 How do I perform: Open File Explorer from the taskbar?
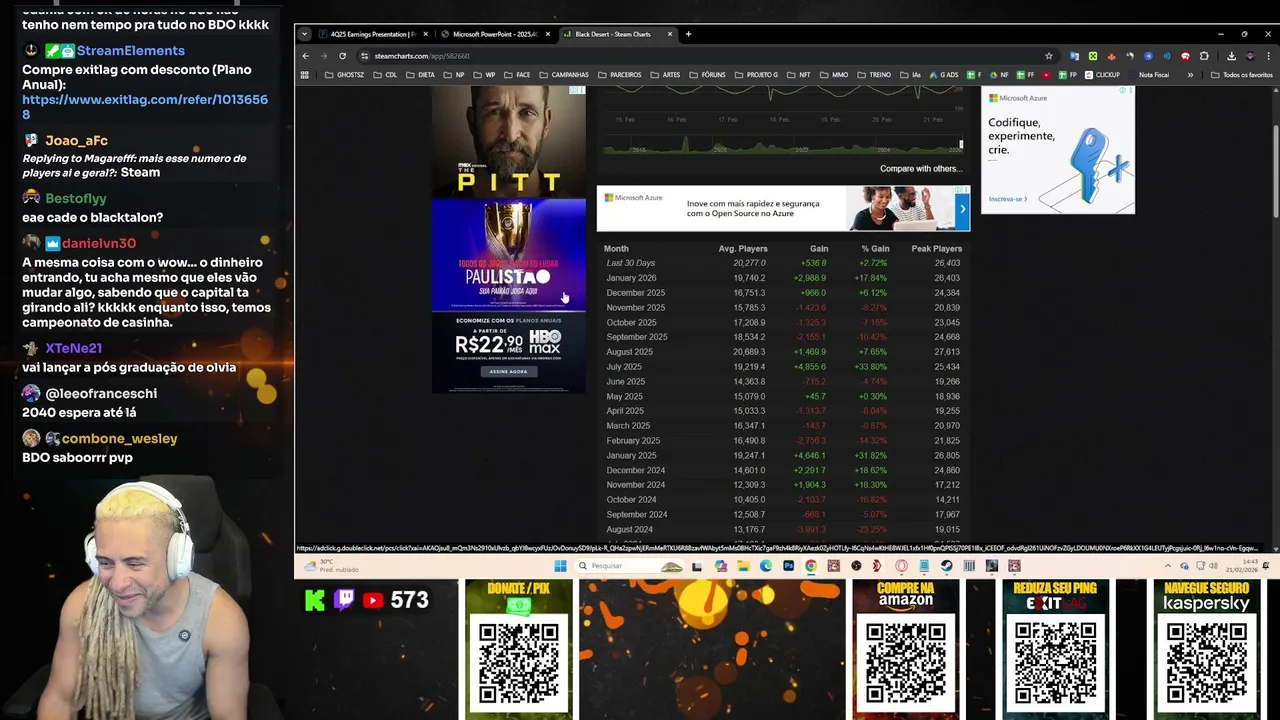tap(743, 566)
